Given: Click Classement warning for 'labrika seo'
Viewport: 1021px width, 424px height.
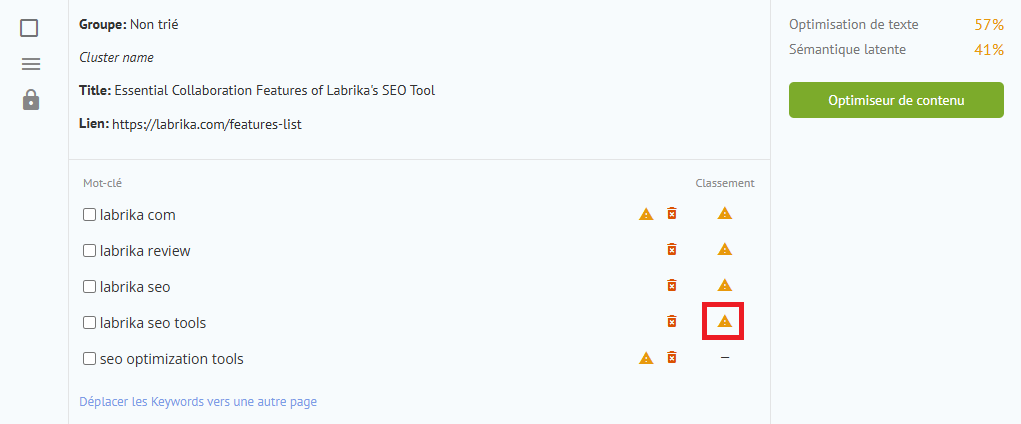Looking at the screenshot, I should [725, 285].
